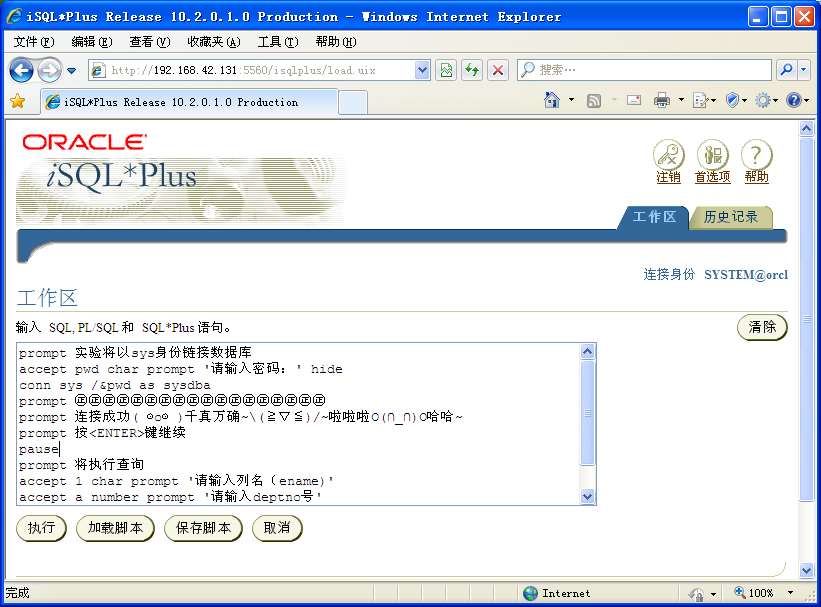
Task: Click the 执行 button
Action: point(41,528)
